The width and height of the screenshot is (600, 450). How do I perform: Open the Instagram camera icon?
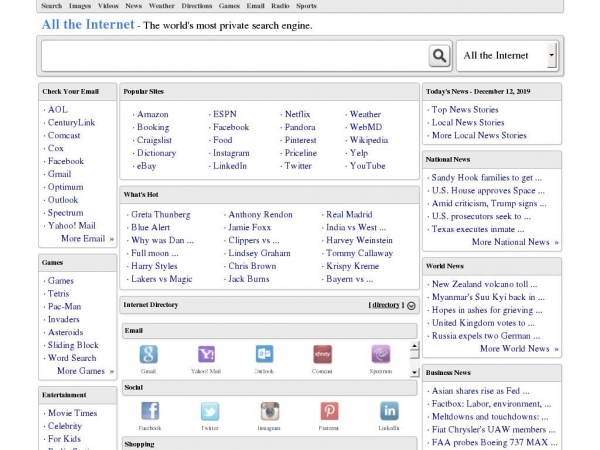pos(269,411)
